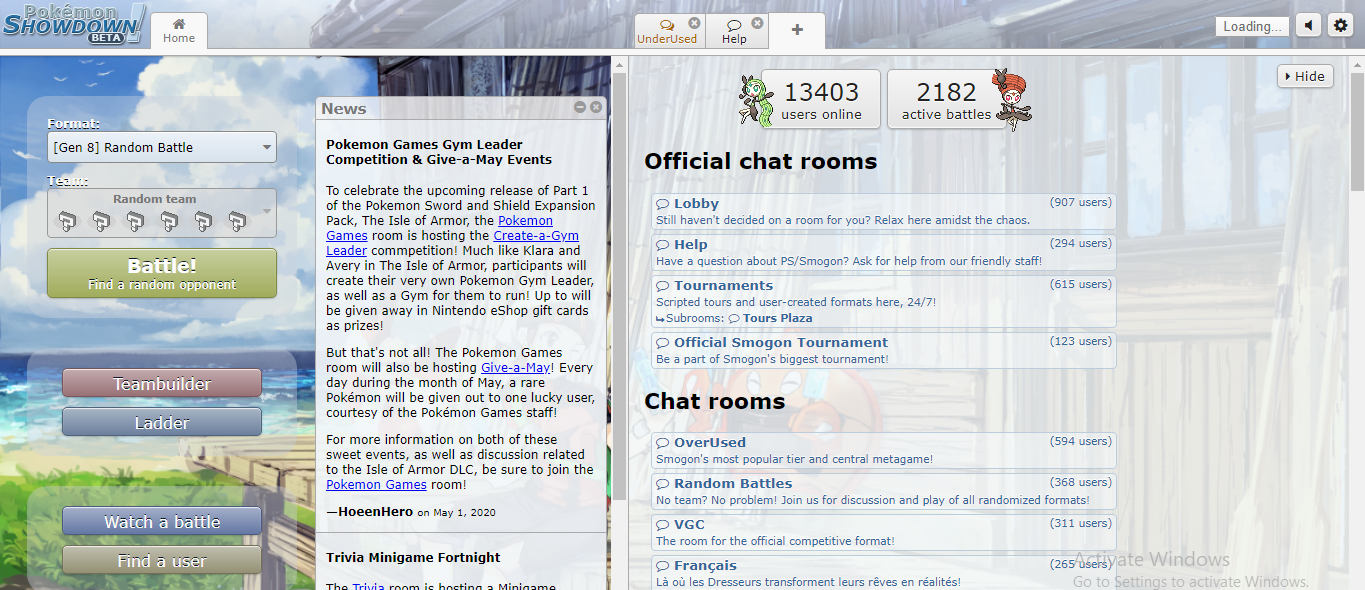
Task: Join the Official Smogon Tournament room
Action: coord(884,350)
